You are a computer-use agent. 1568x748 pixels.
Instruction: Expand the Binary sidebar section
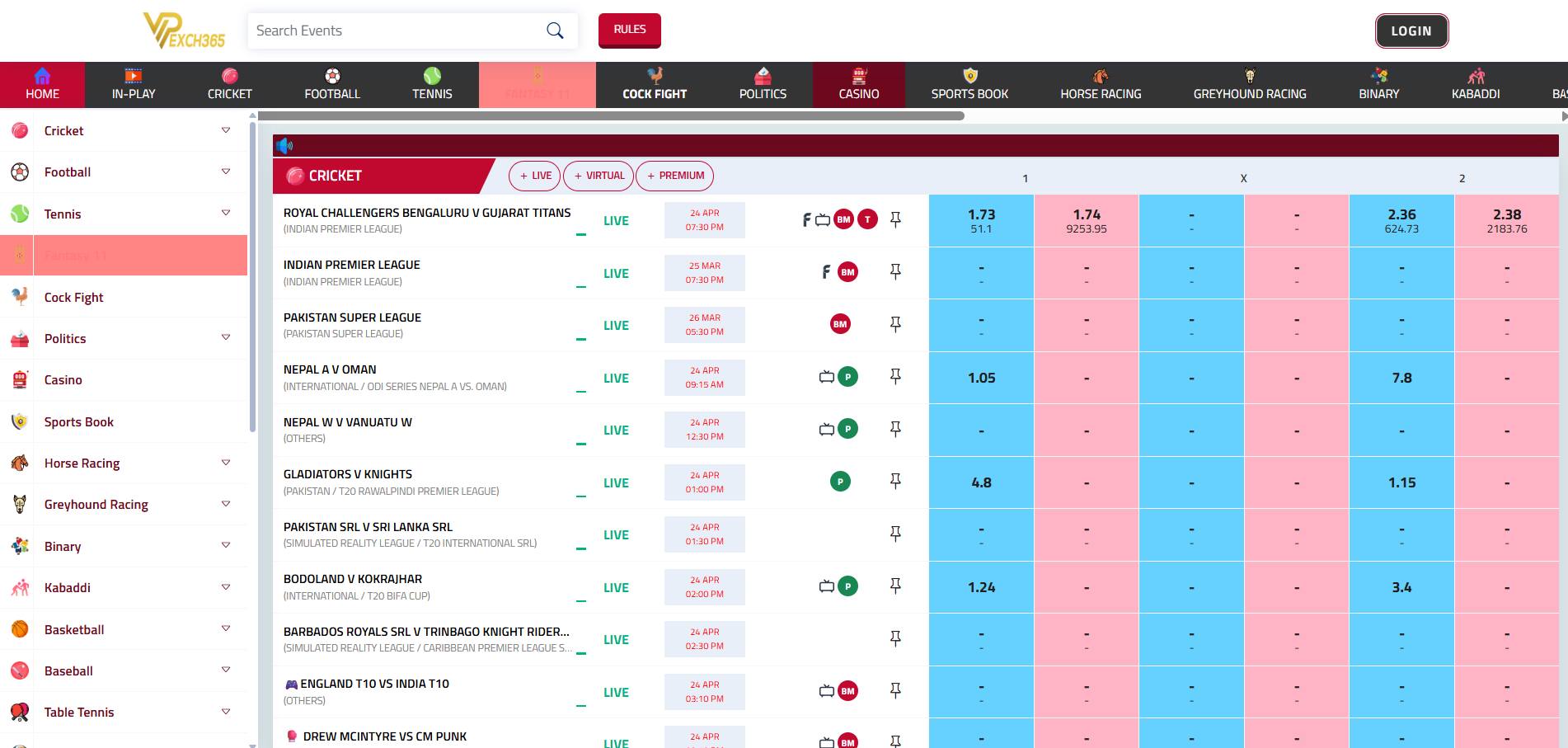(226, 545)
